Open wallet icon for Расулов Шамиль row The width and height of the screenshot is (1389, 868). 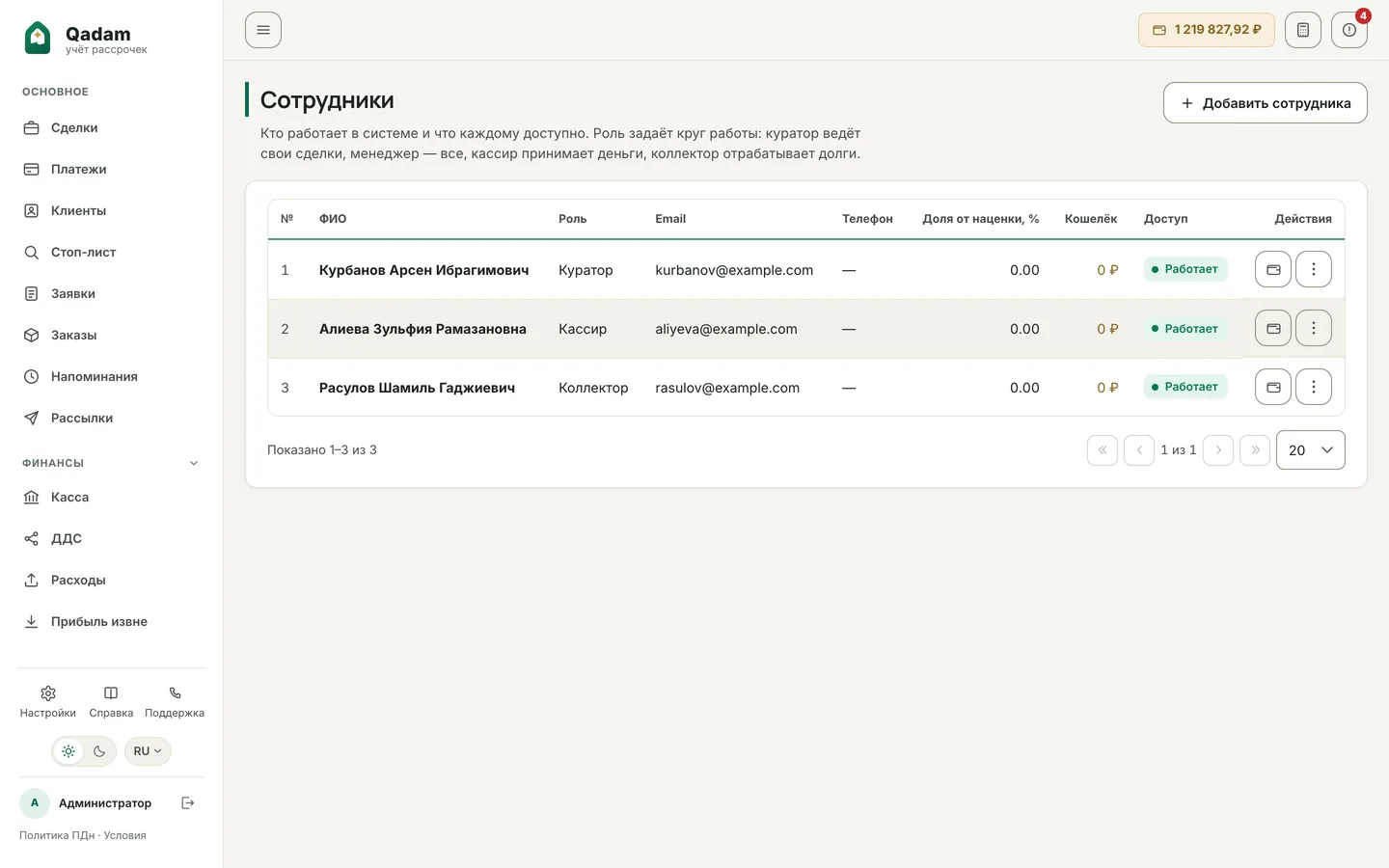pyautogui.click(x=1273, y=387)
